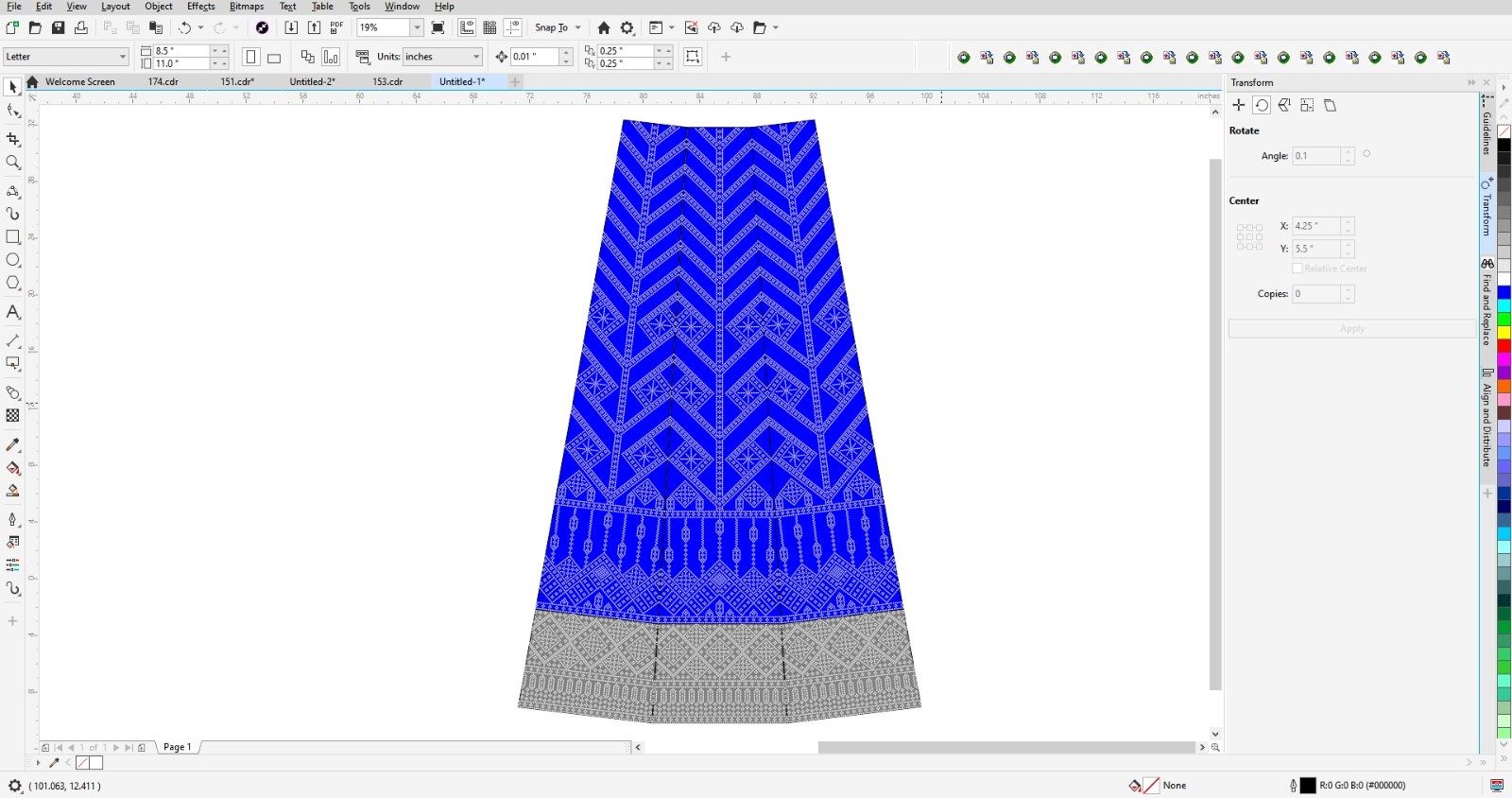
Task: Open the Zoom level dropdown
Action: [x=417, y=27]
